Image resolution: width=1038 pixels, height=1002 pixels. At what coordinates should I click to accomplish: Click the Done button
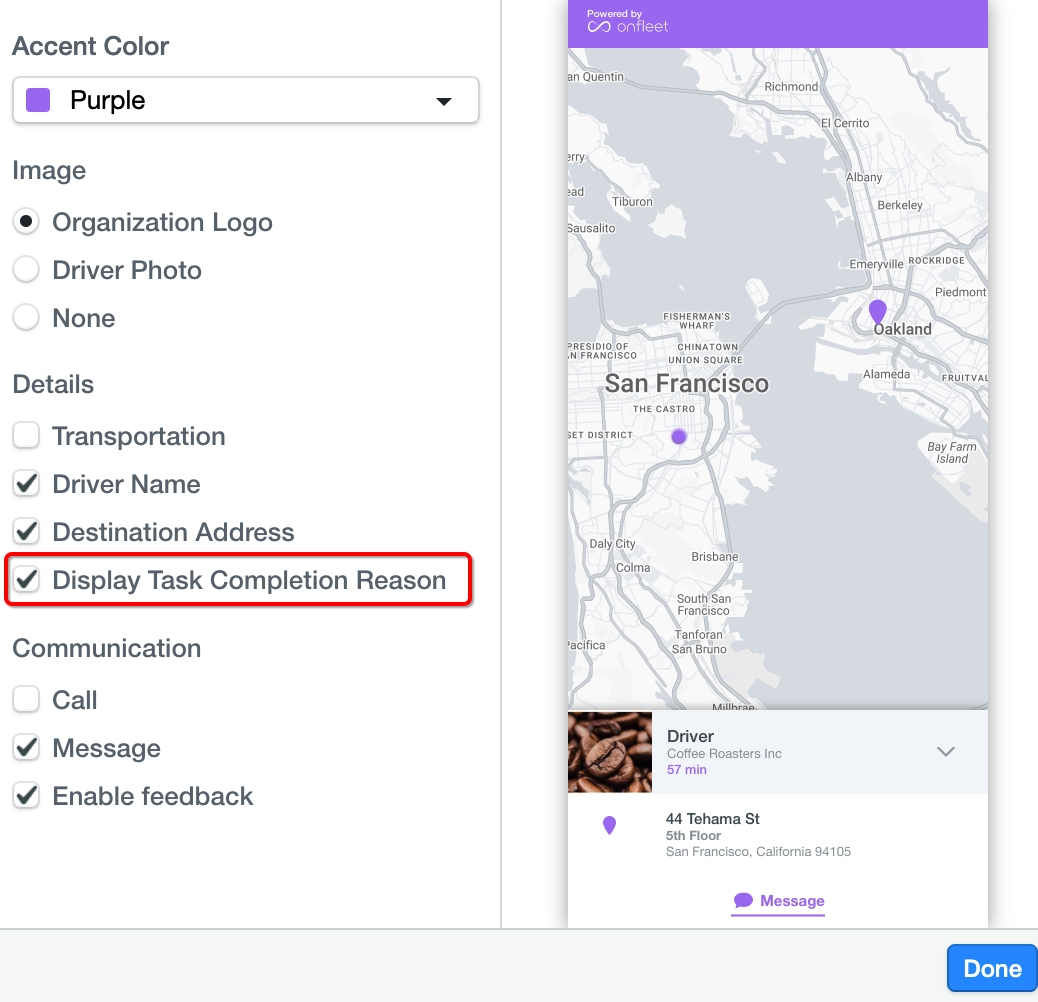[x=992, y=968]
